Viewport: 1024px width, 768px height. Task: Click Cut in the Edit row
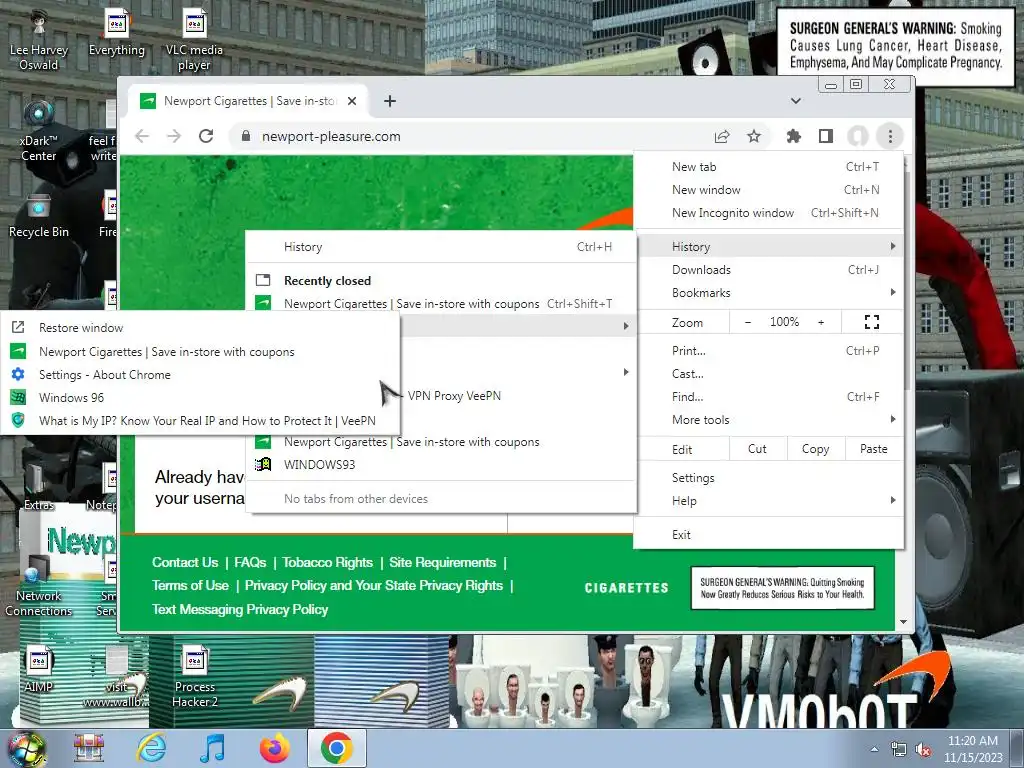pyautogui.click(x=758, y=449)
